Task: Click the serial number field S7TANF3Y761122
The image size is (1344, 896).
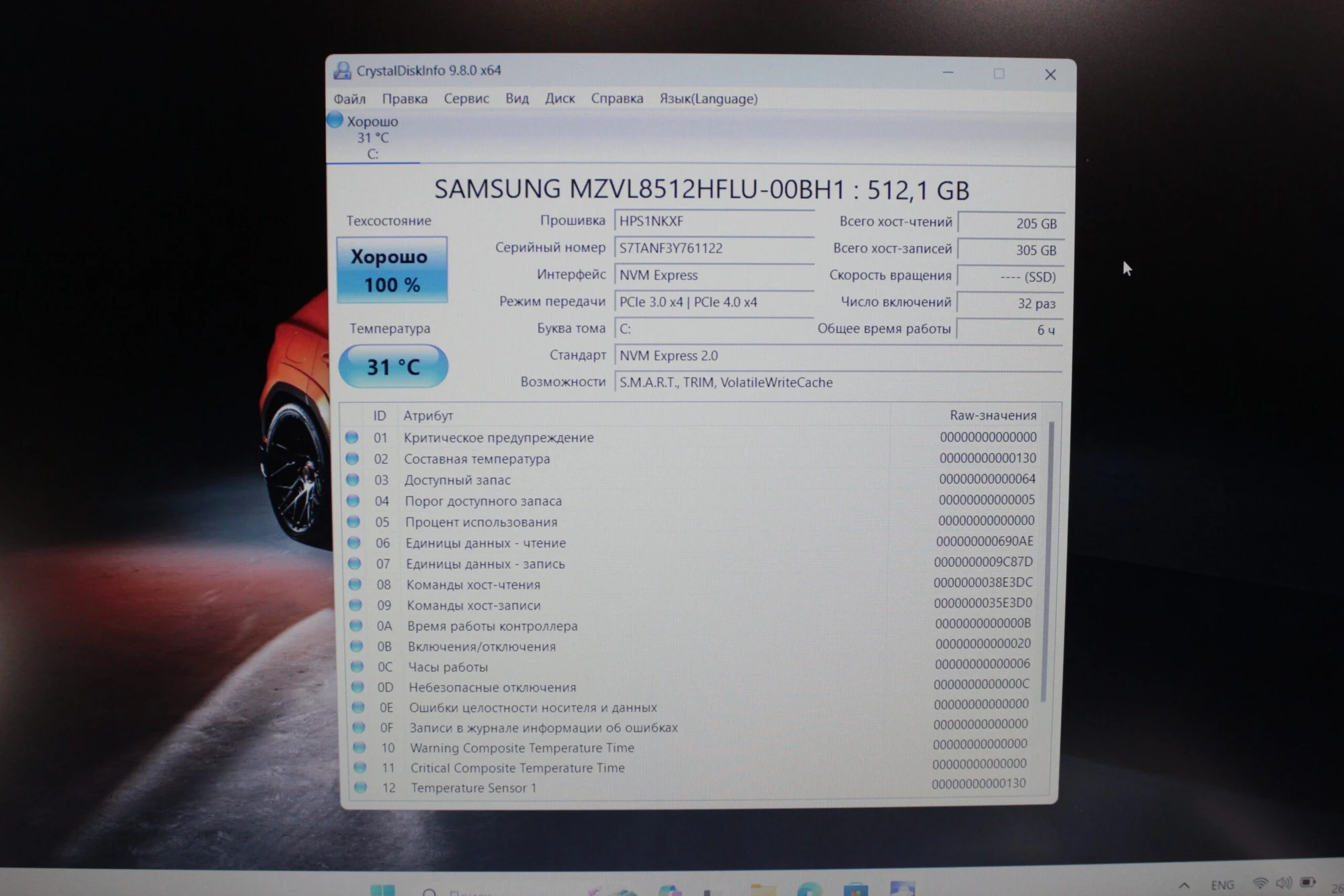Action: click(x=714, y=248)
